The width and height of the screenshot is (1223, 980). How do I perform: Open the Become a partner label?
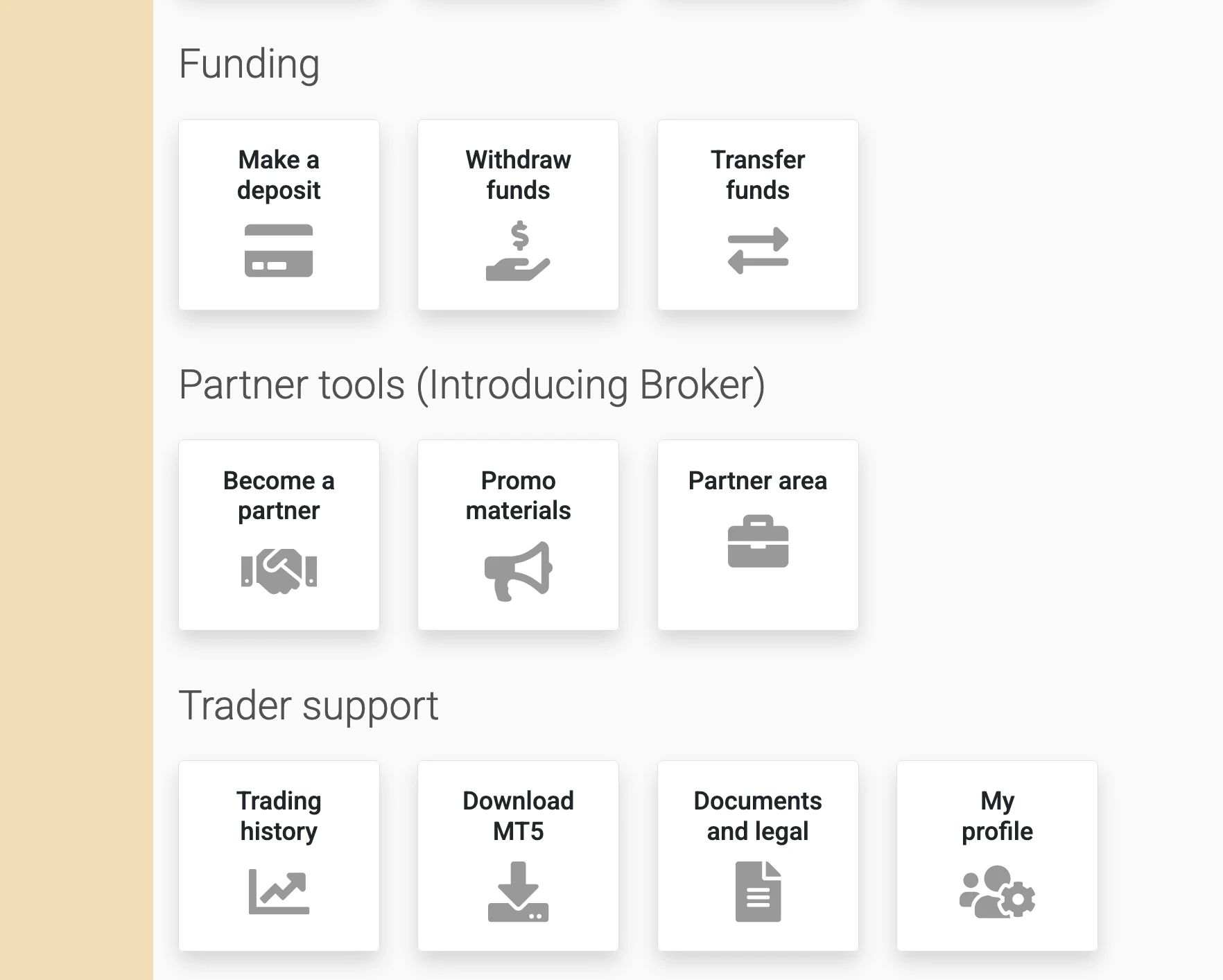coord(279,495)
